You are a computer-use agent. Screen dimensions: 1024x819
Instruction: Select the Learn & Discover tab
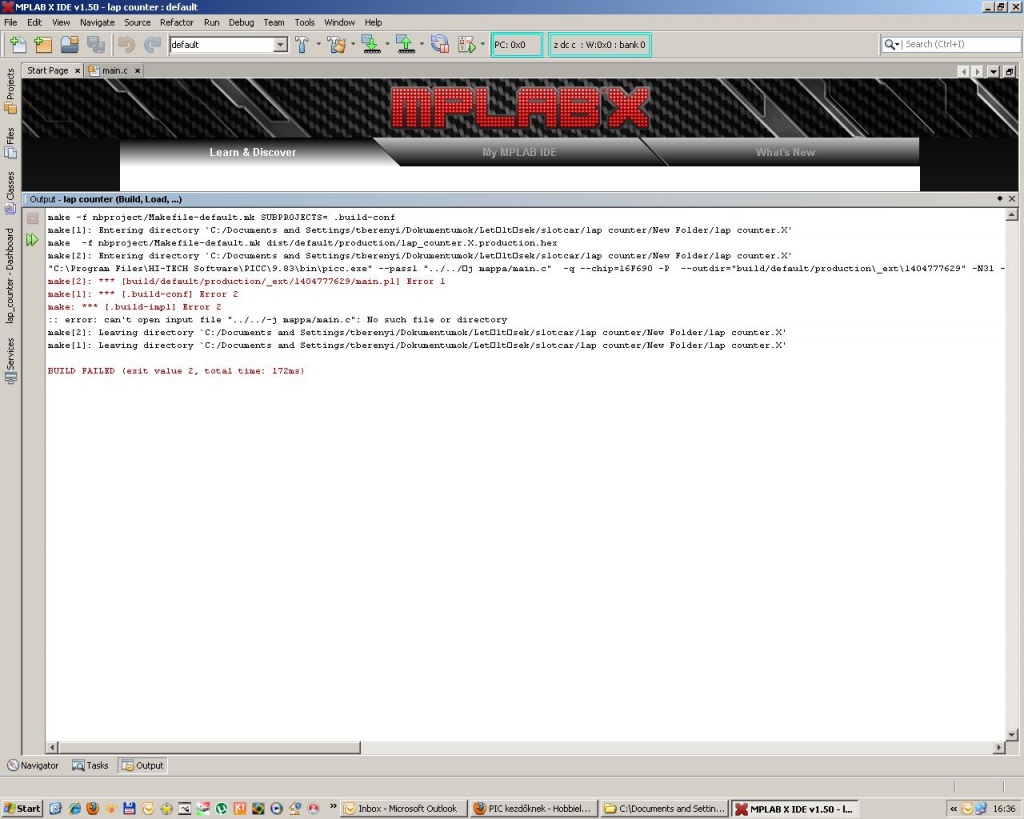click(x=253, y=152)
